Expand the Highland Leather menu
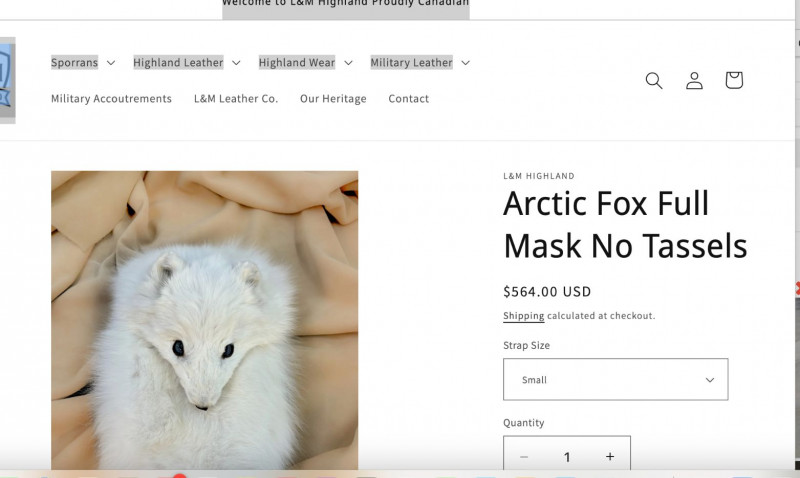The height and width of the screenshot is (478, 800). [x=187, y=62]
